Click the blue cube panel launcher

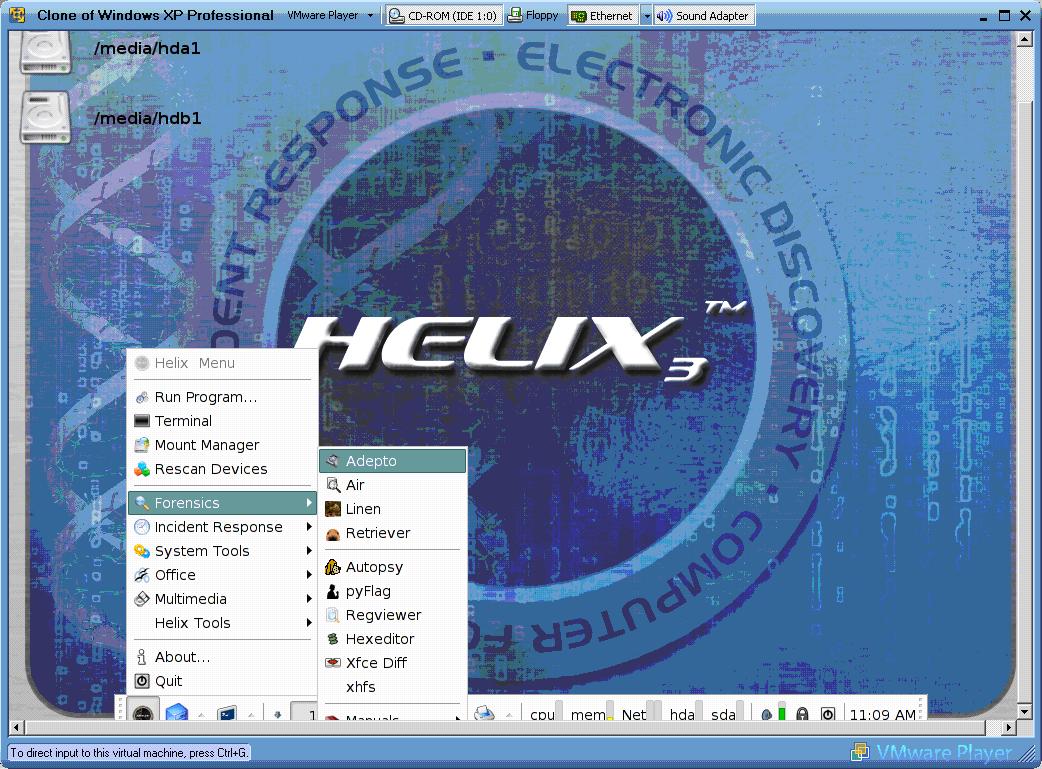coord(177,713)
